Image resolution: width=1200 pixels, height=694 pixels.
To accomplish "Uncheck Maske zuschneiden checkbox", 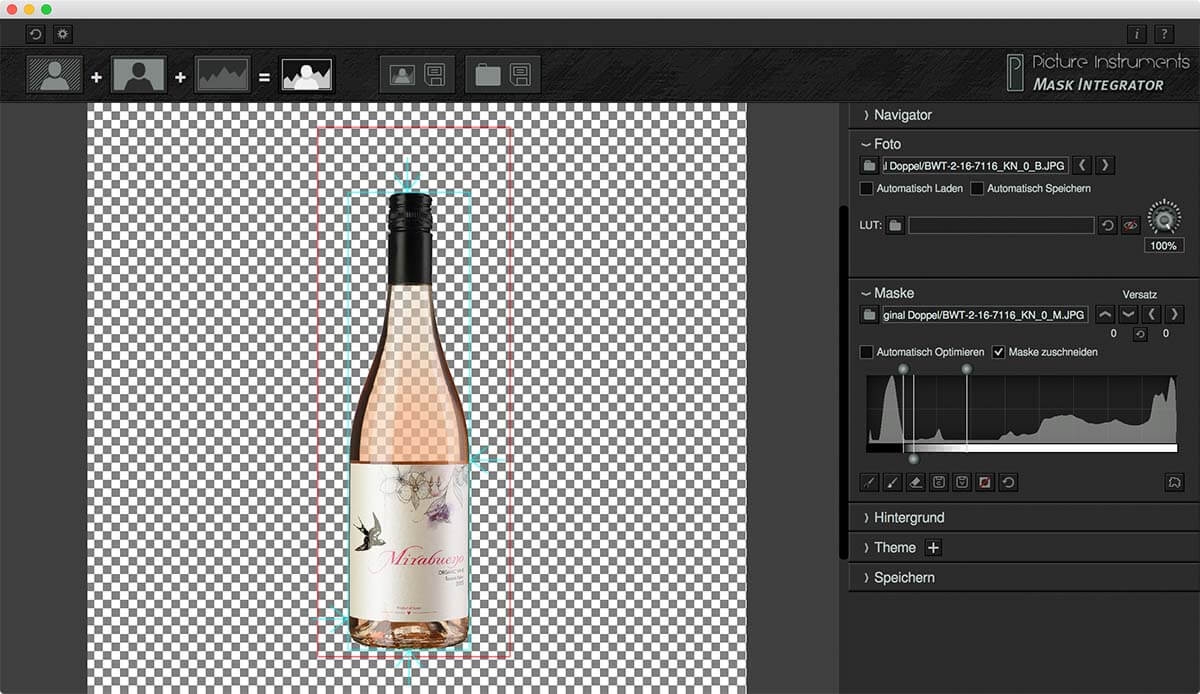I will [998, 352].
